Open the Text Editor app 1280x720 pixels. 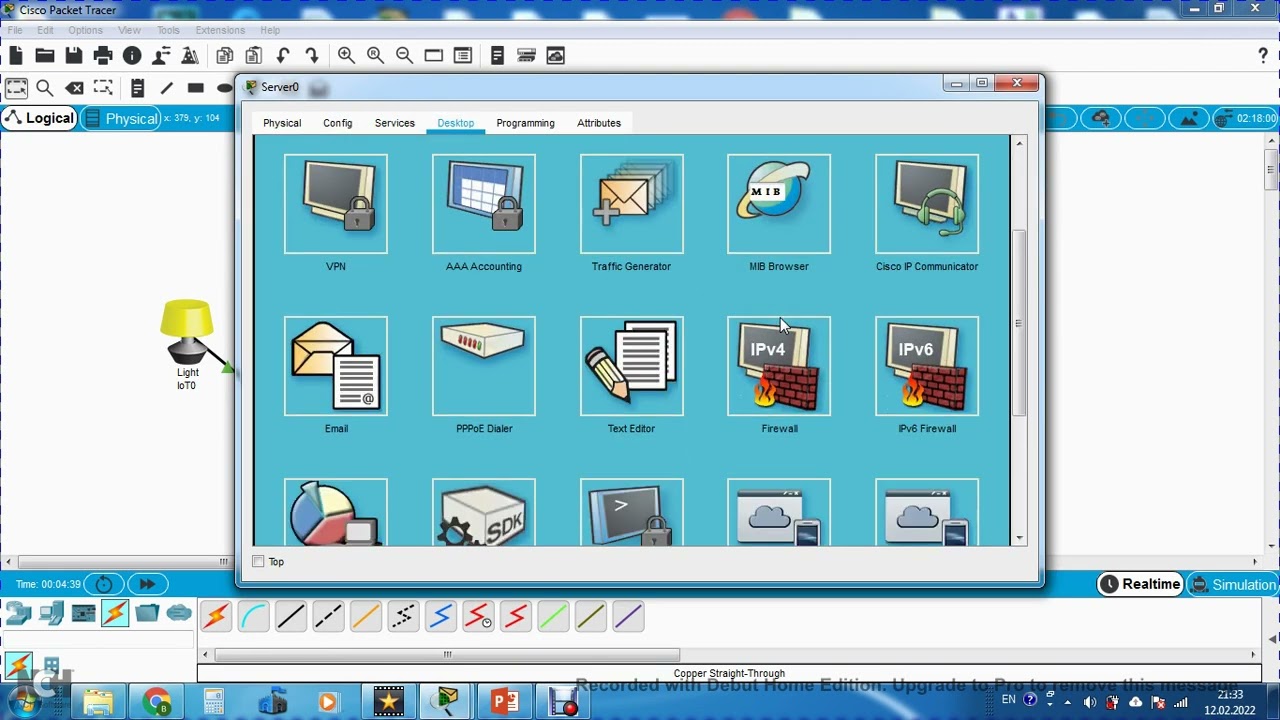click(x=632, y=366)
